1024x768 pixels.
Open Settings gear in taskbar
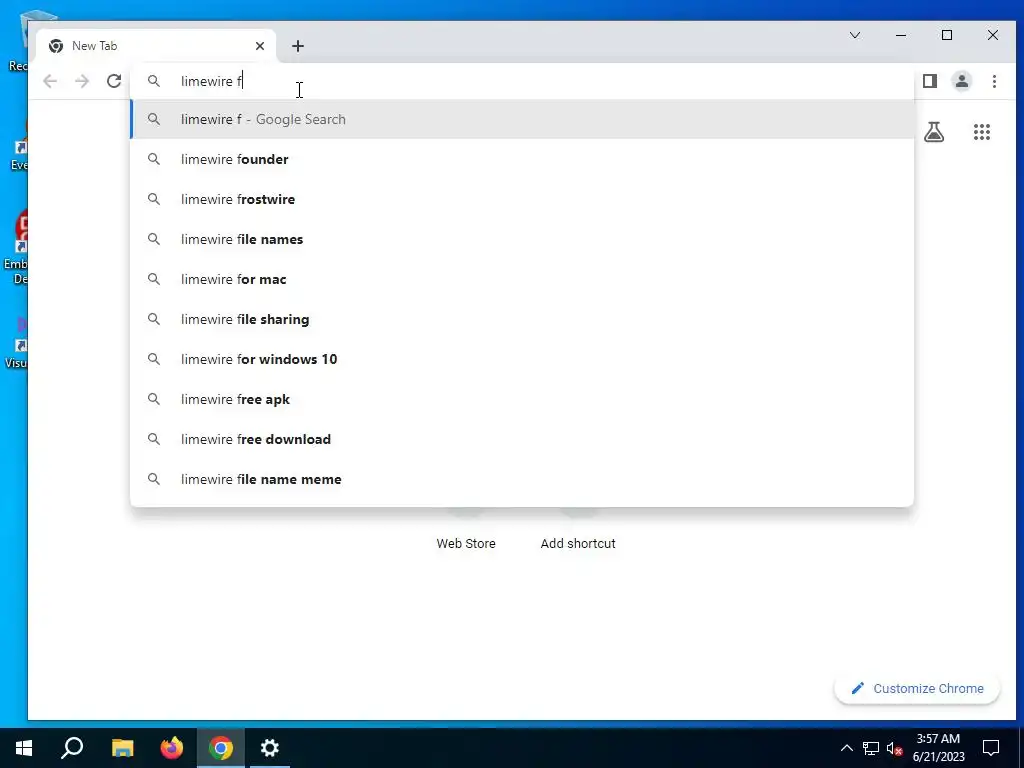(270, 748)
